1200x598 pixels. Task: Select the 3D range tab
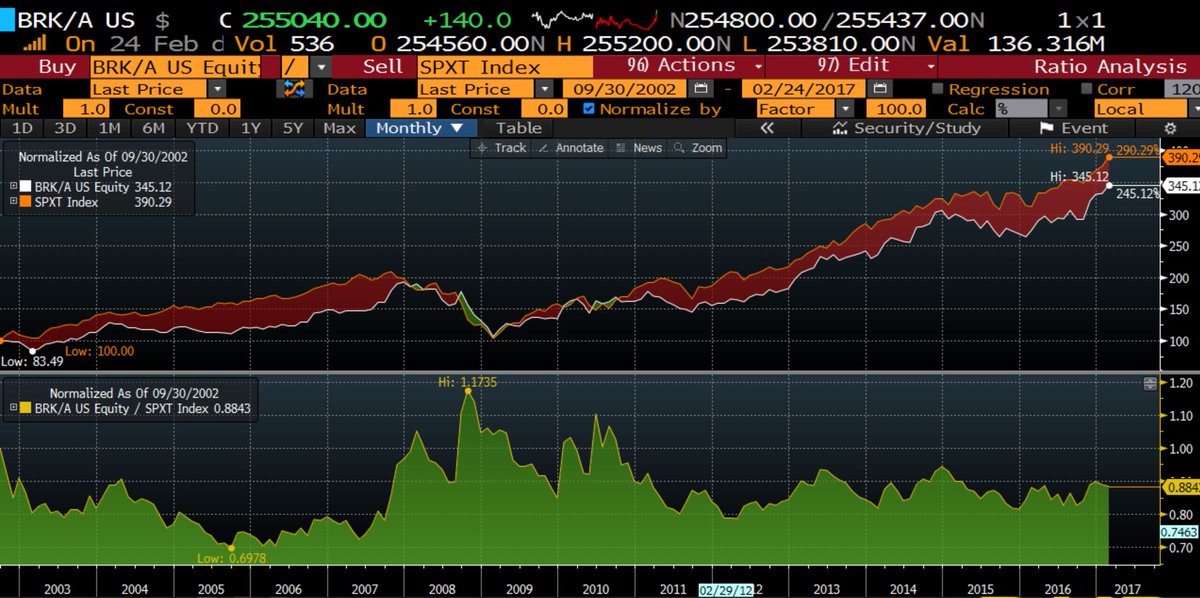tap(65, 128)
